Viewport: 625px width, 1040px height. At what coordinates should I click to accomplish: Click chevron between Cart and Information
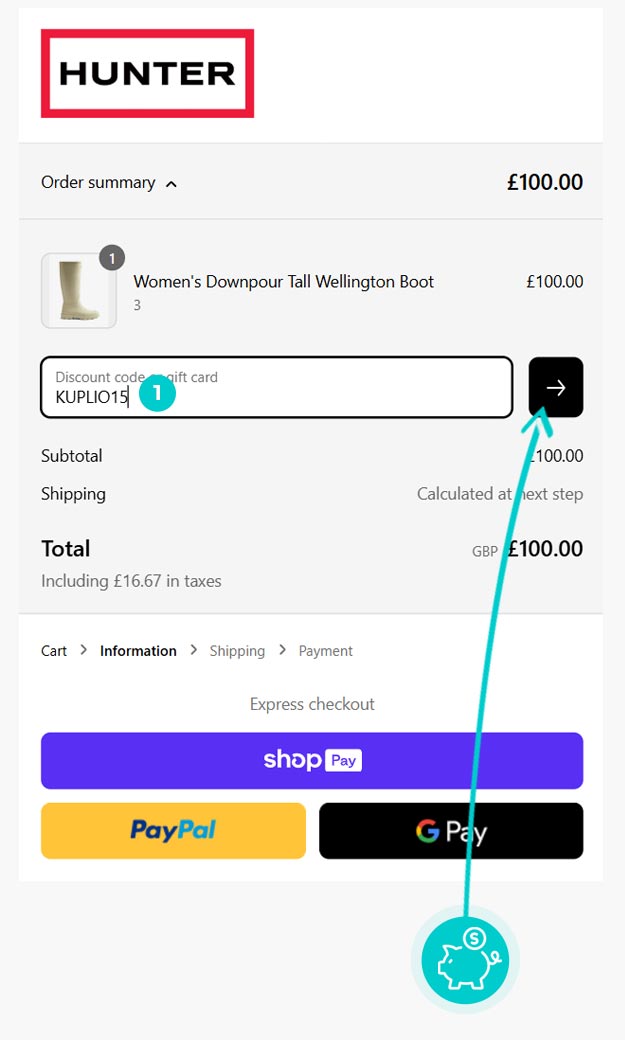coord(84,650)
